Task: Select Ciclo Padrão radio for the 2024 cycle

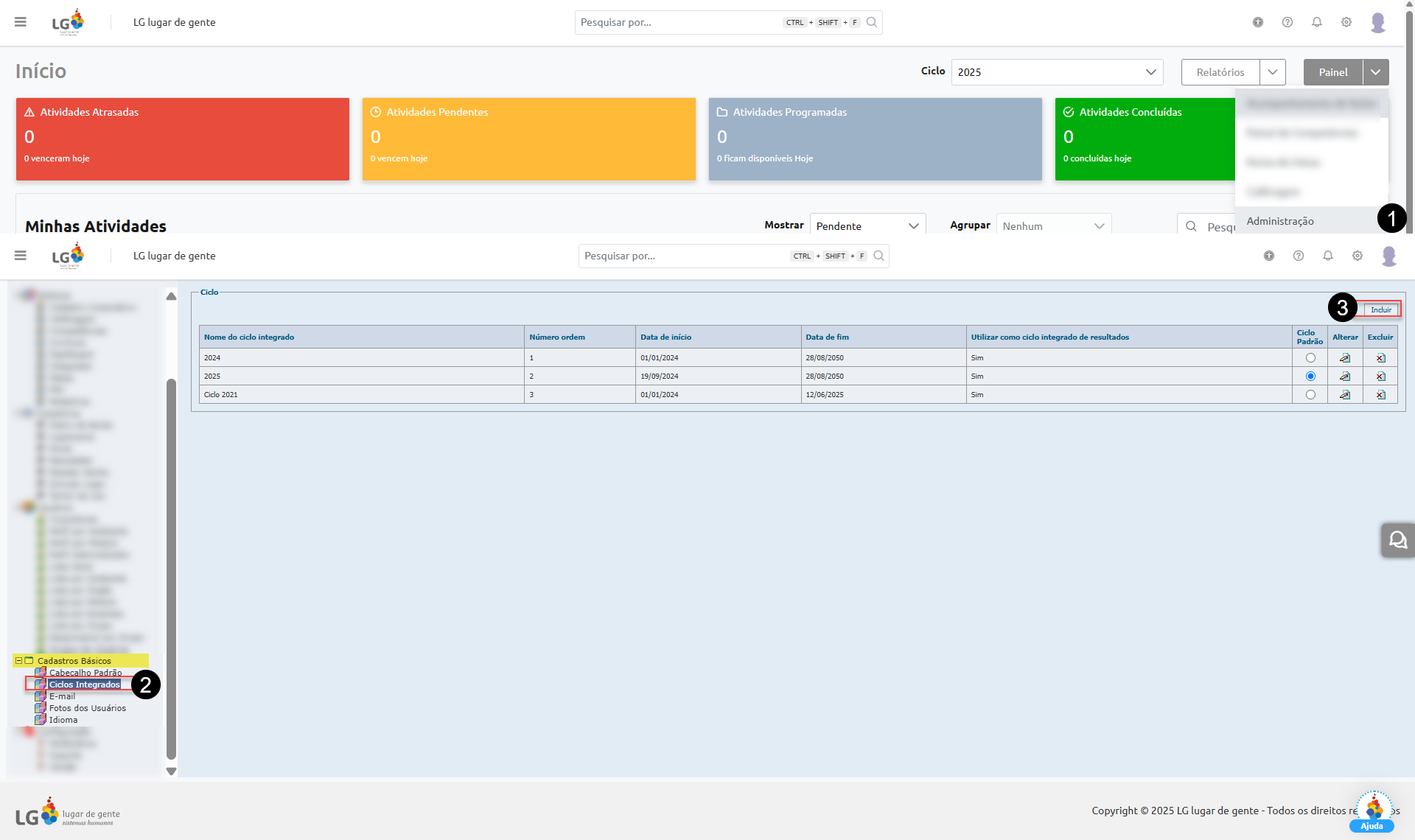Action: coord(1310,357)
